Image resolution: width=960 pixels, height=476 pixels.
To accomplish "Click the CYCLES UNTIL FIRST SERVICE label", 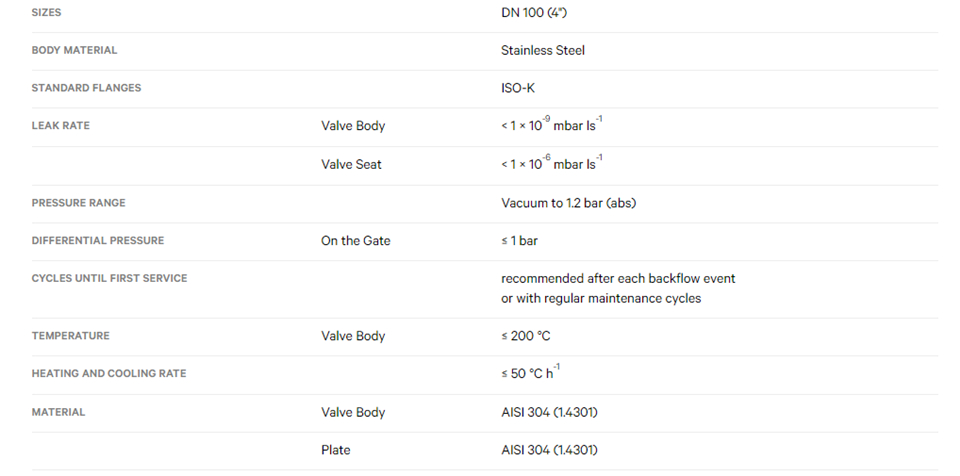I will coord(110,278).
